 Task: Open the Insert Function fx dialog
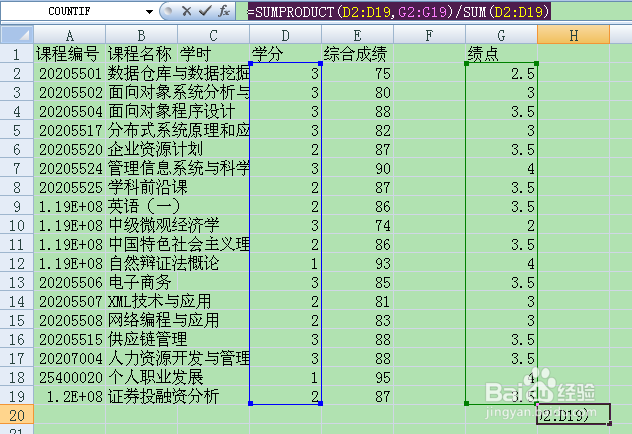click(224, 11)
